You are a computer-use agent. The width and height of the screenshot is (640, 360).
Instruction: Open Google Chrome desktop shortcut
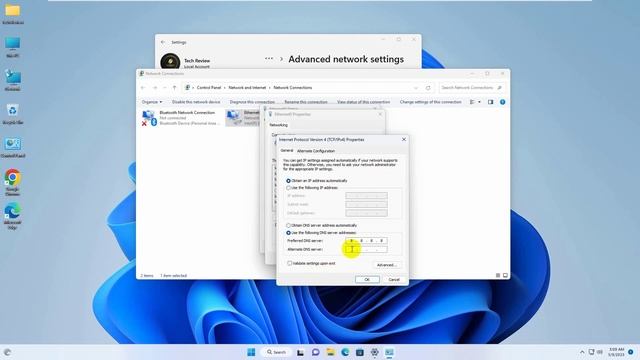coord(13,182)
